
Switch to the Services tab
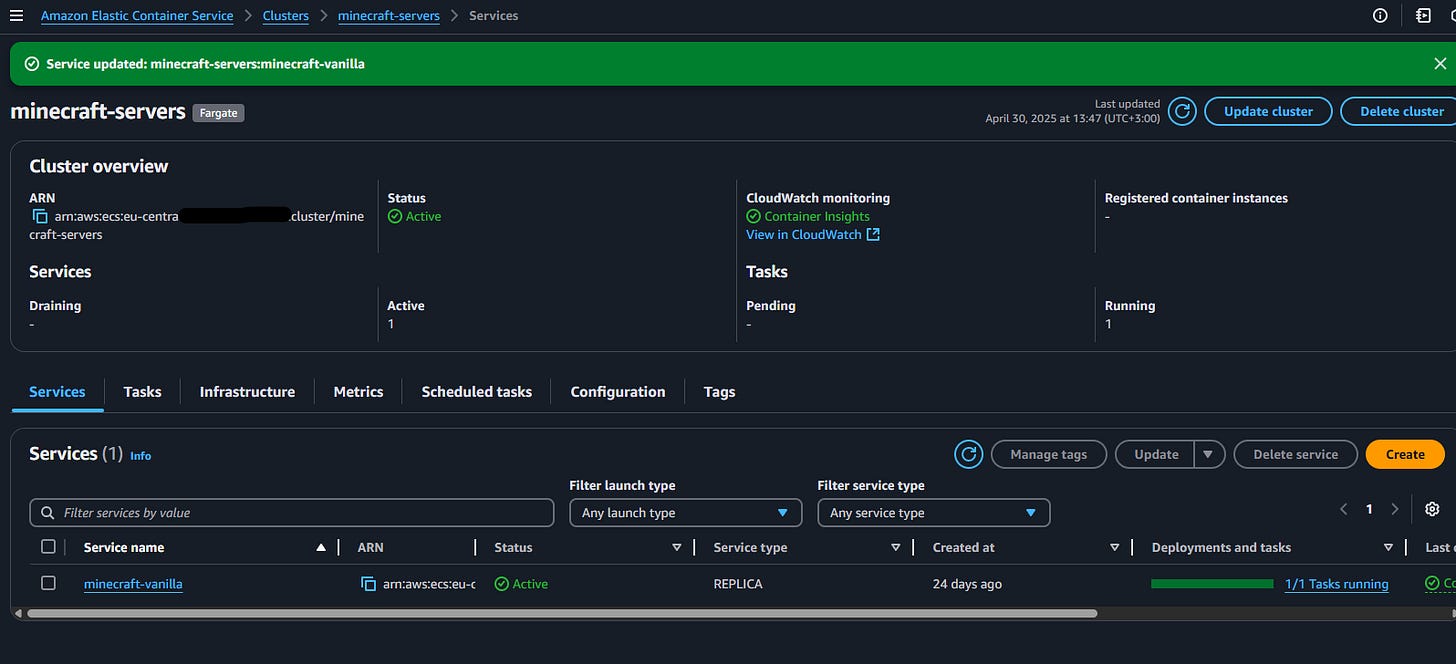pos(57,392)
